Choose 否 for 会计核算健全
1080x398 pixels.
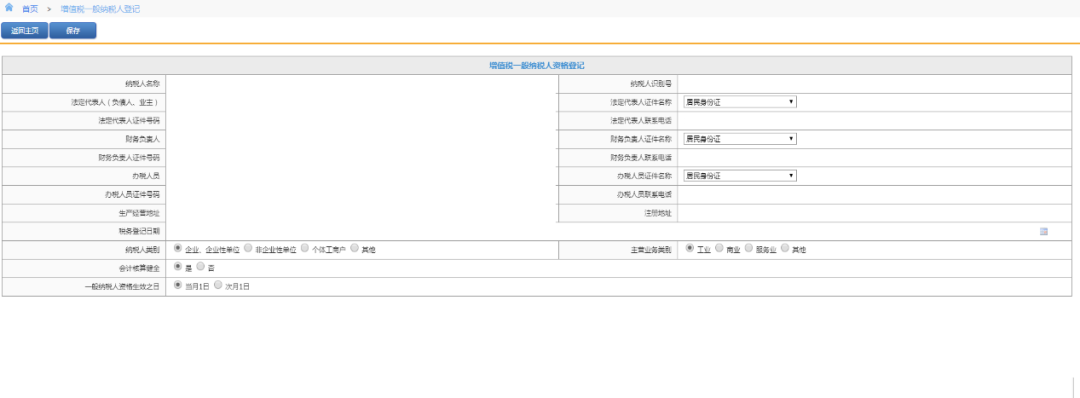coord(200,266)
